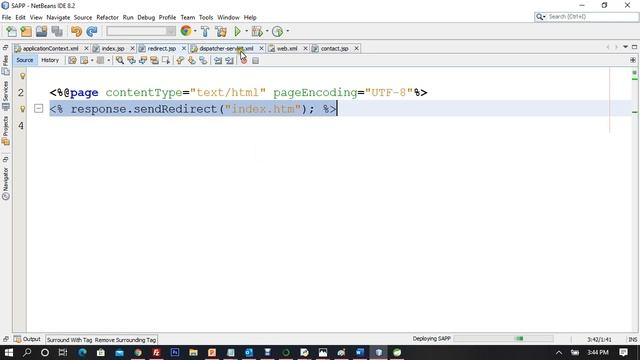
Task: Click the Undo arrow icon
Action: [x=76, y=31]
